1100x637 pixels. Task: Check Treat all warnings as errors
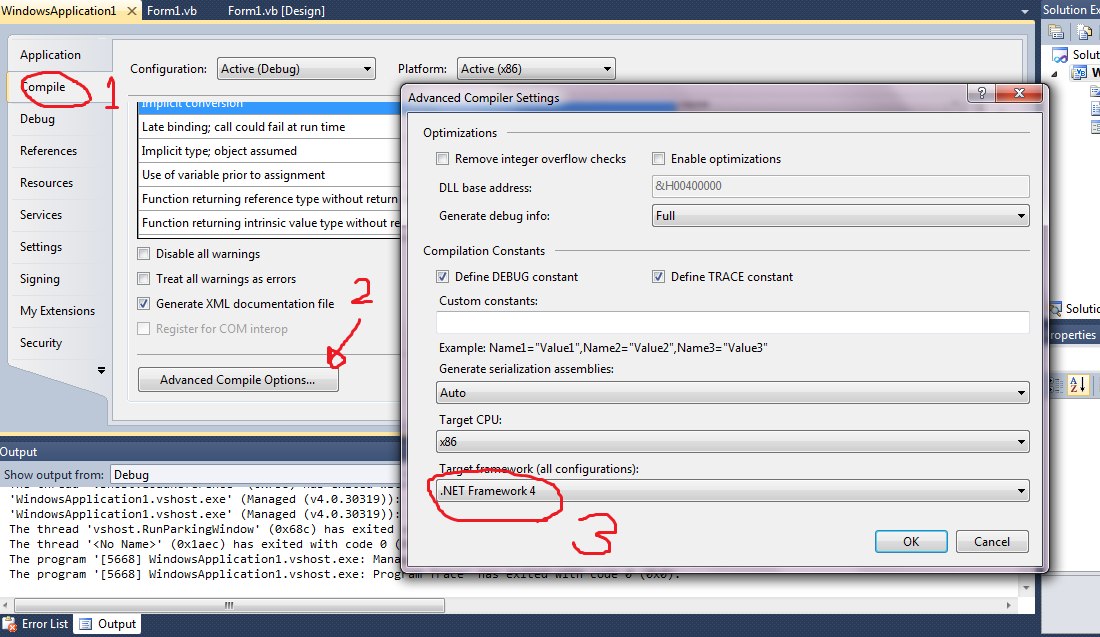144,279
